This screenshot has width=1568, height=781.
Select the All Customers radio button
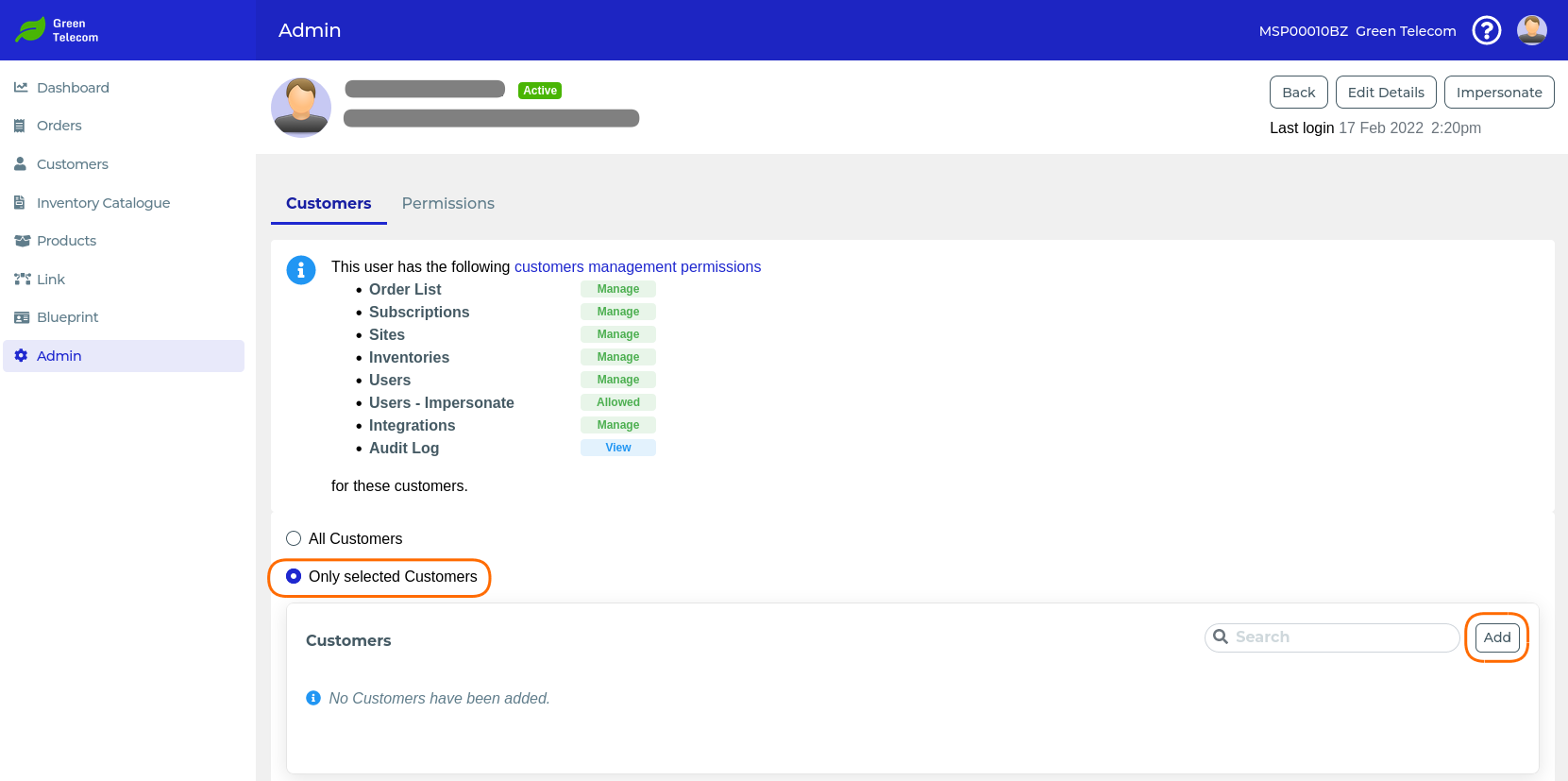pyautogui.click(x=294, y=538)
